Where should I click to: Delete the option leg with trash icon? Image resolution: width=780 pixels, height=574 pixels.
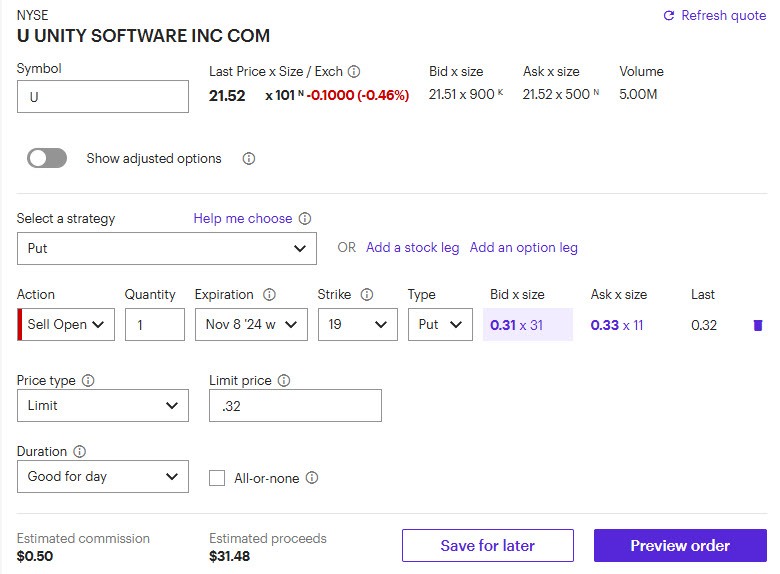tap(757, 325)
